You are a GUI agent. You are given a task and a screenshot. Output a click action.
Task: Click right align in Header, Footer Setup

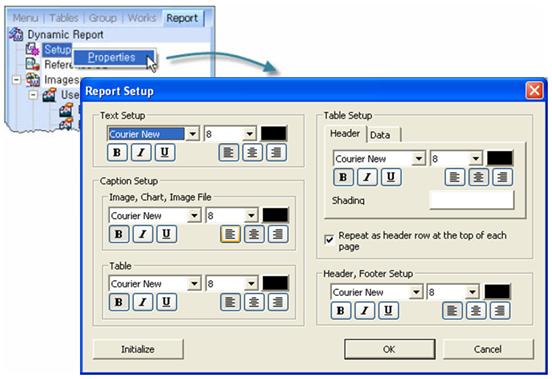[500, 311]
